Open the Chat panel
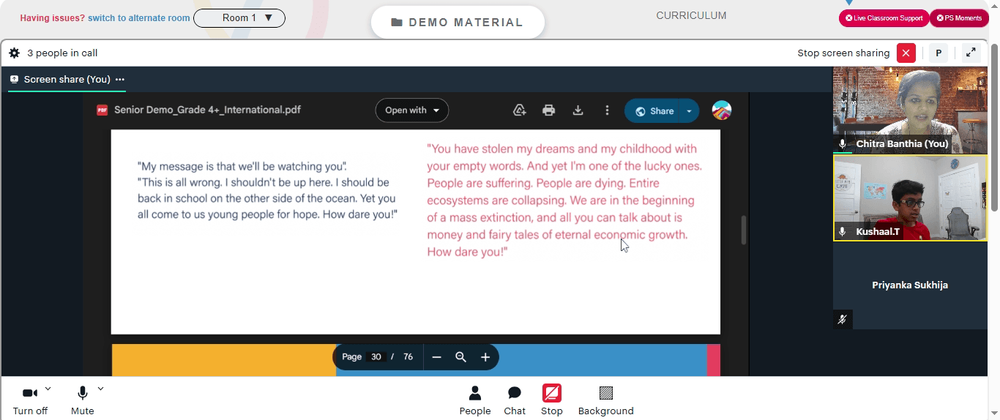The height and width of the screenshot is (420, 1000). point(515,401)
